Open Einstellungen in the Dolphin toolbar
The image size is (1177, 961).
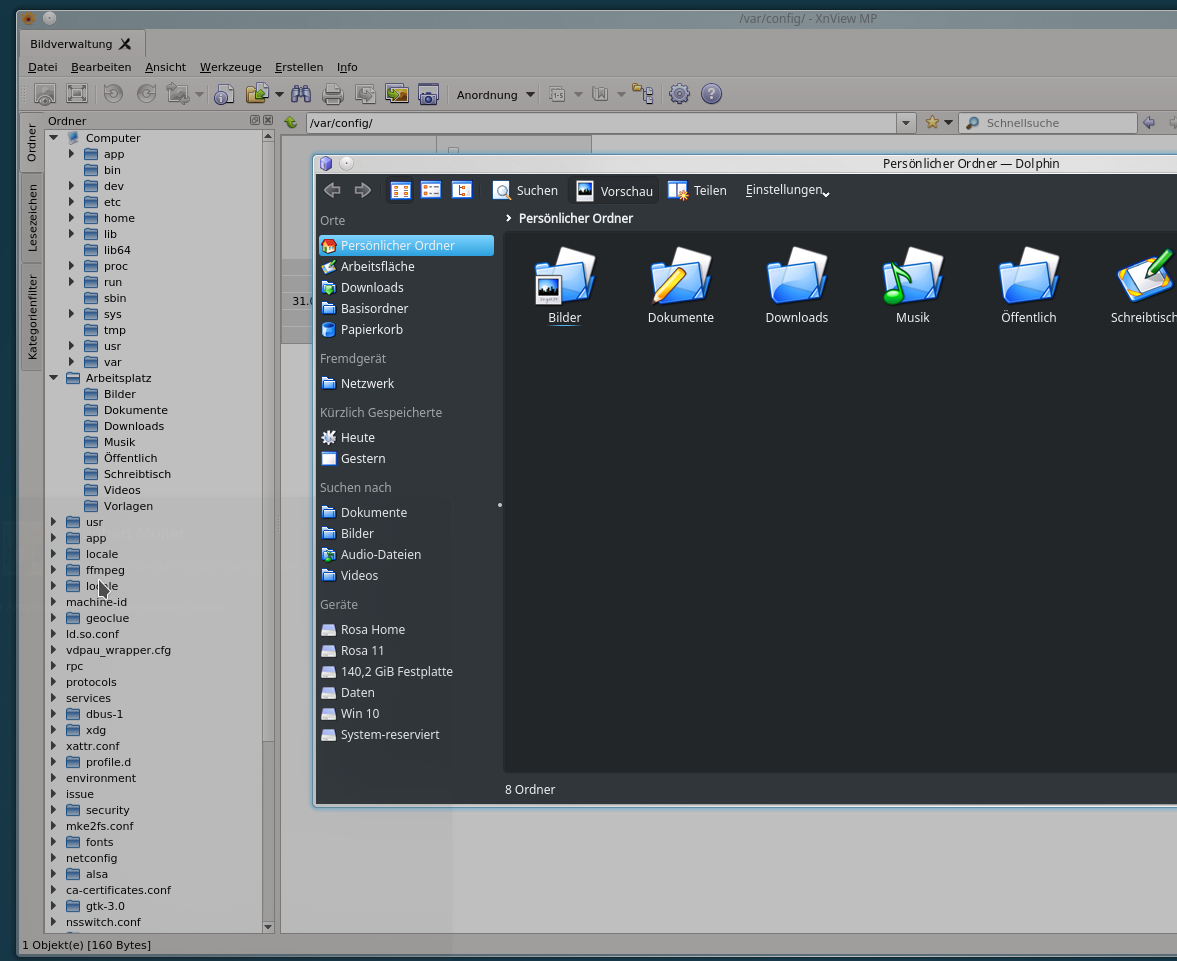[787, 190]
